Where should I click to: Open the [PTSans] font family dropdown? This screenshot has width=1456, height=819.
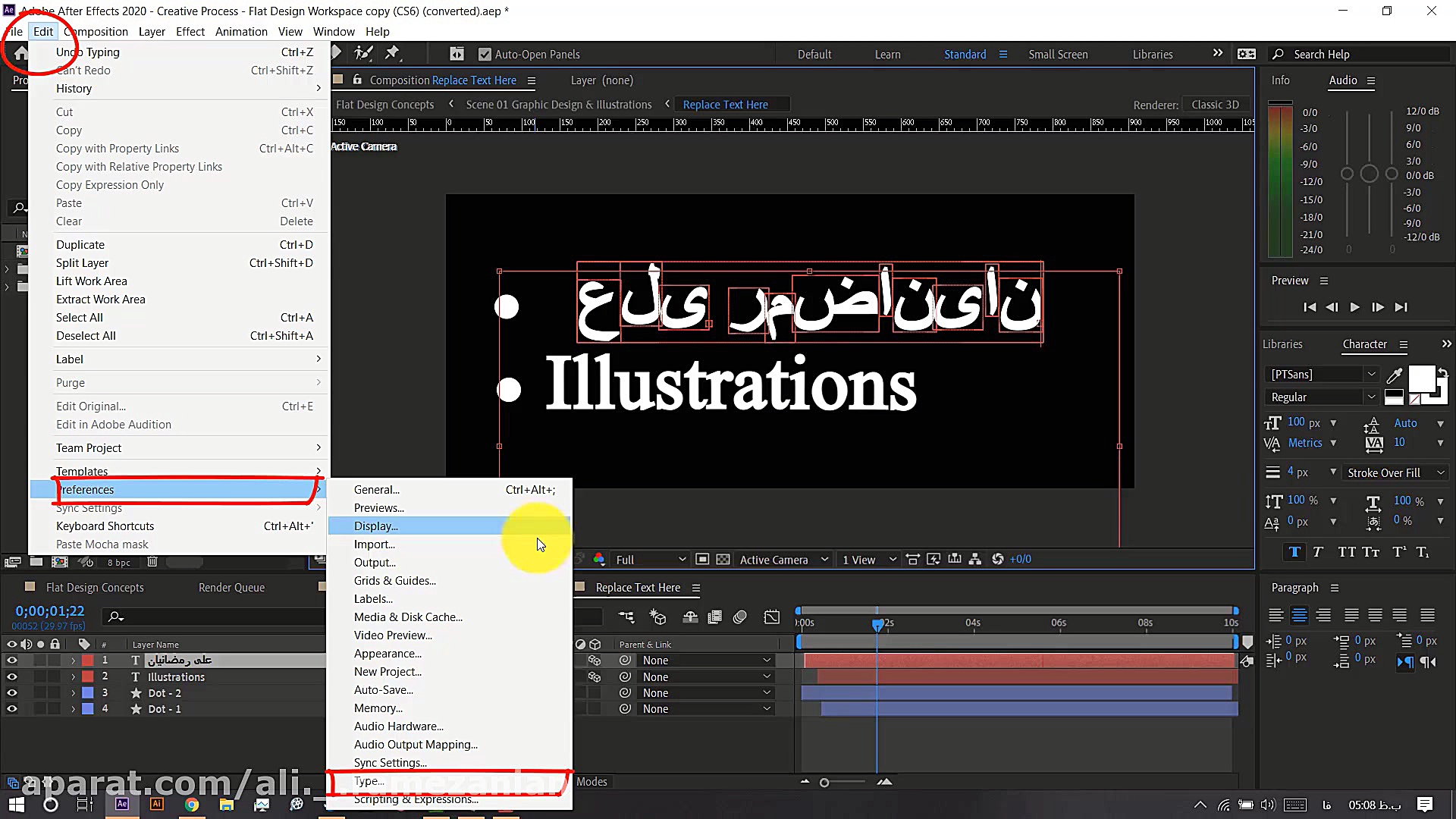pyautogui.click(x=1370, y=374)
